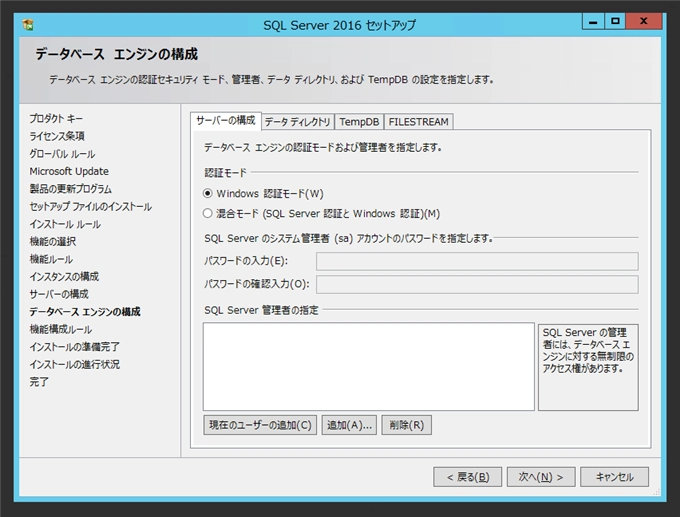Click データベース エンジンの構成 step in sidebar
680x517 pixels.
coord(85,312)
